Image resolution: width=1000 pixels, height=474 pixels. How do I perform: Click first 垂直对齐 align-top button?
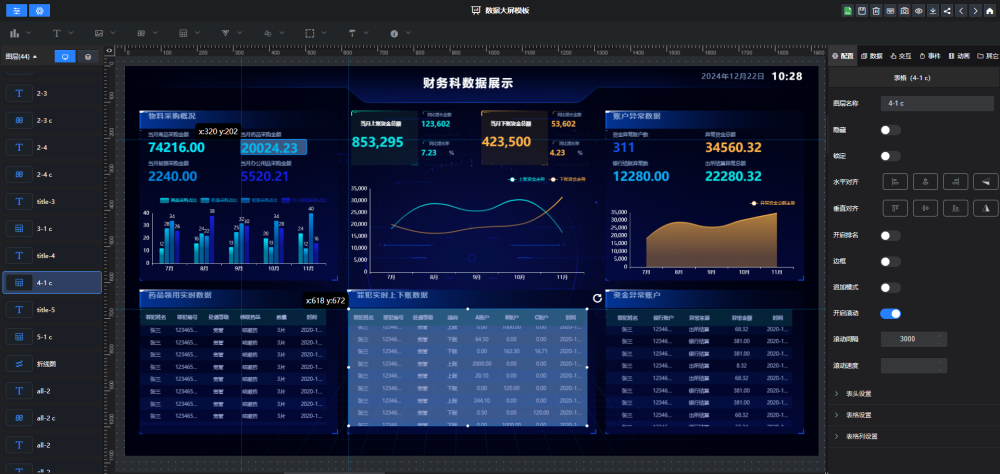[x=895, y=208]
